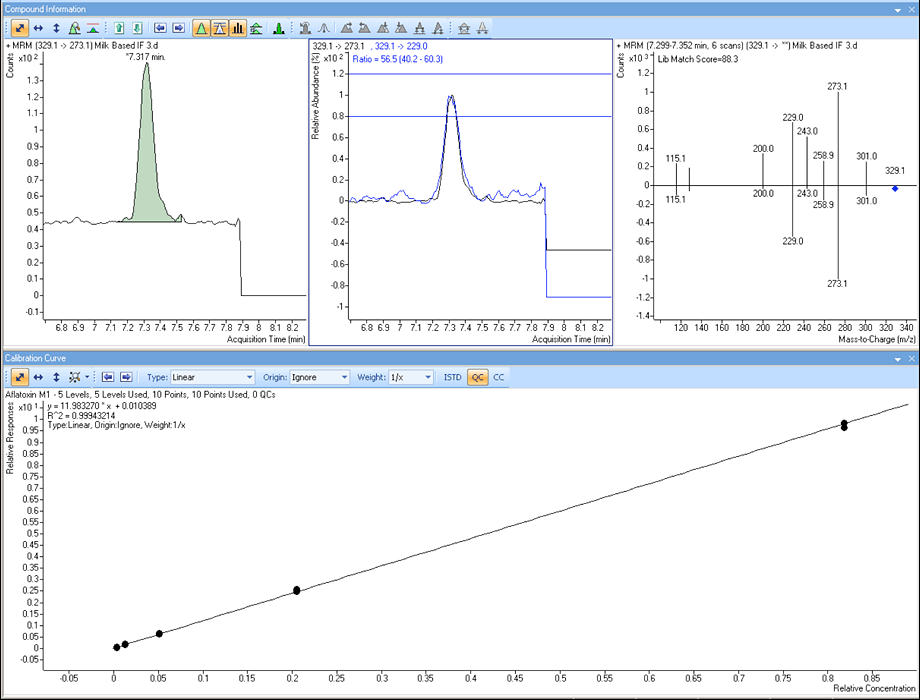Click autoscale X-axis icon in Calibration Curve toolbar

(38, 377)
